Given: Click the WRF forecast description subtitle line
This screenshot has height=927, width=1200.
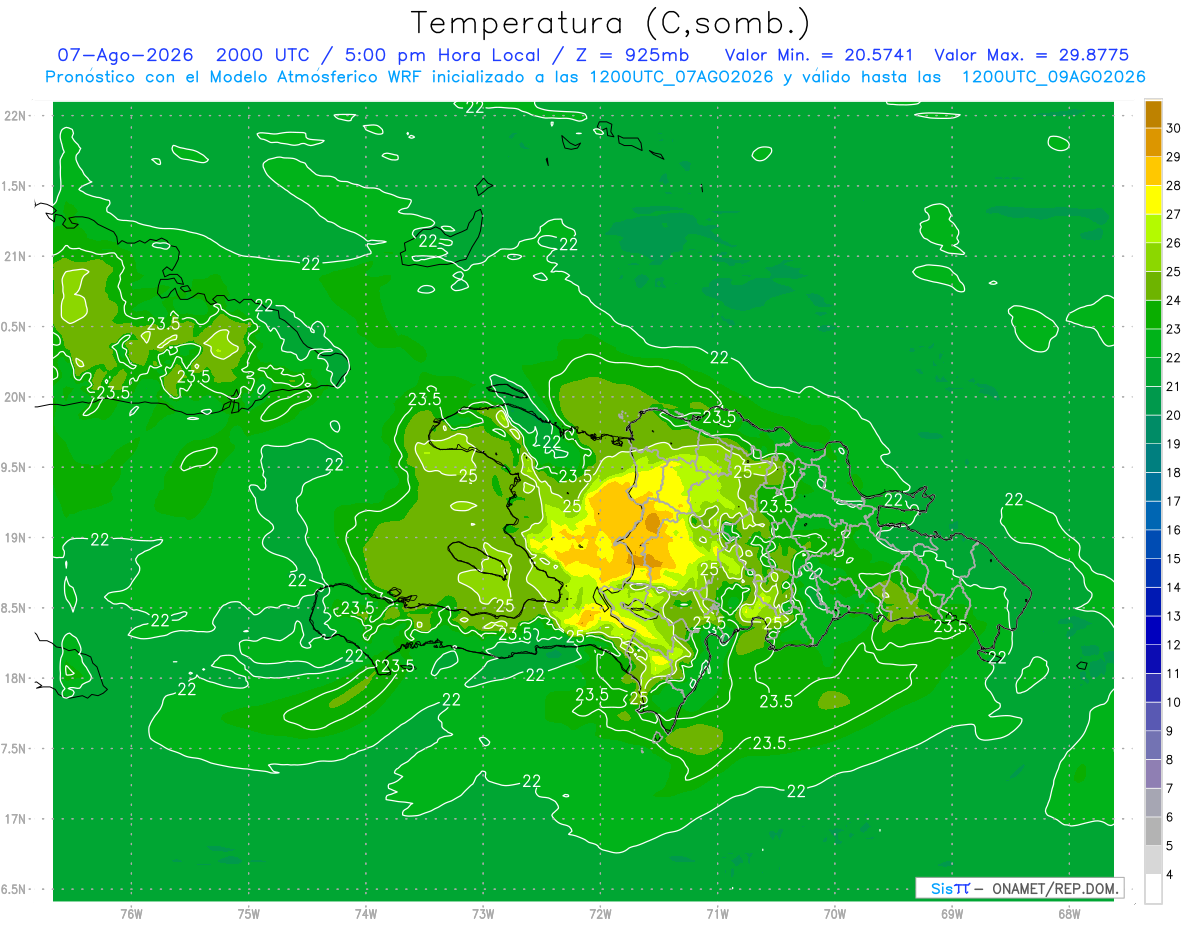Looking at the screenshot, I should pyautogui.click(x=596, y=77).
